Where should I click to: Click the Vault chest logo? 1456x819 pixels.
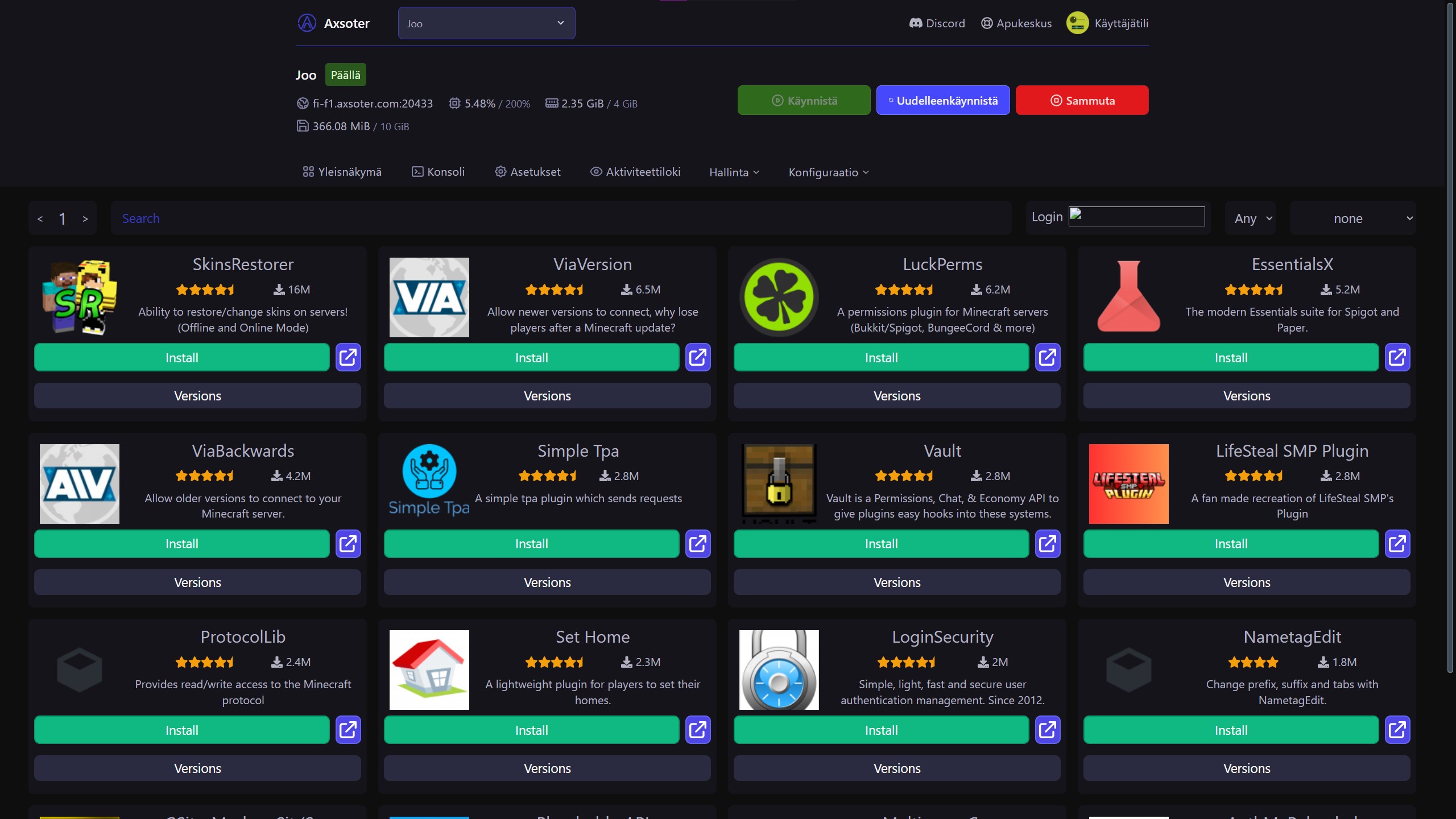[x=779, y=483]
